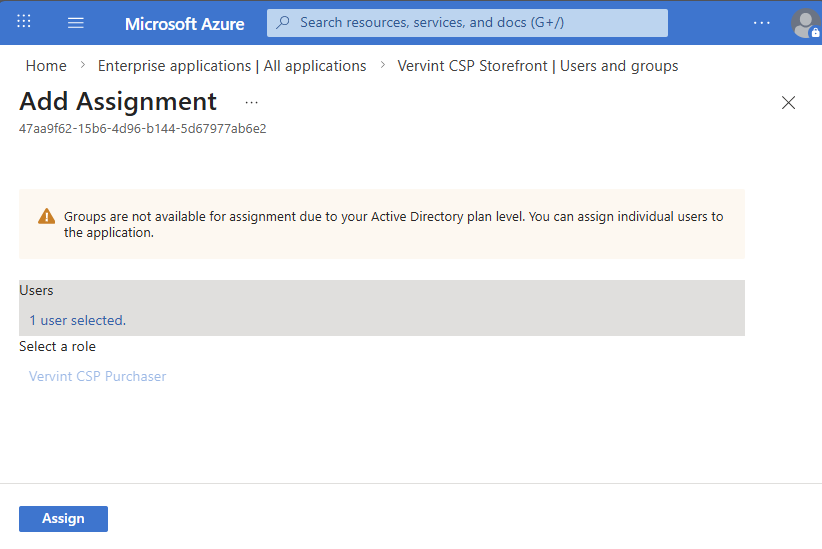822x549 pixels.
Task: Open the account profile avatar
Action: 805,24
